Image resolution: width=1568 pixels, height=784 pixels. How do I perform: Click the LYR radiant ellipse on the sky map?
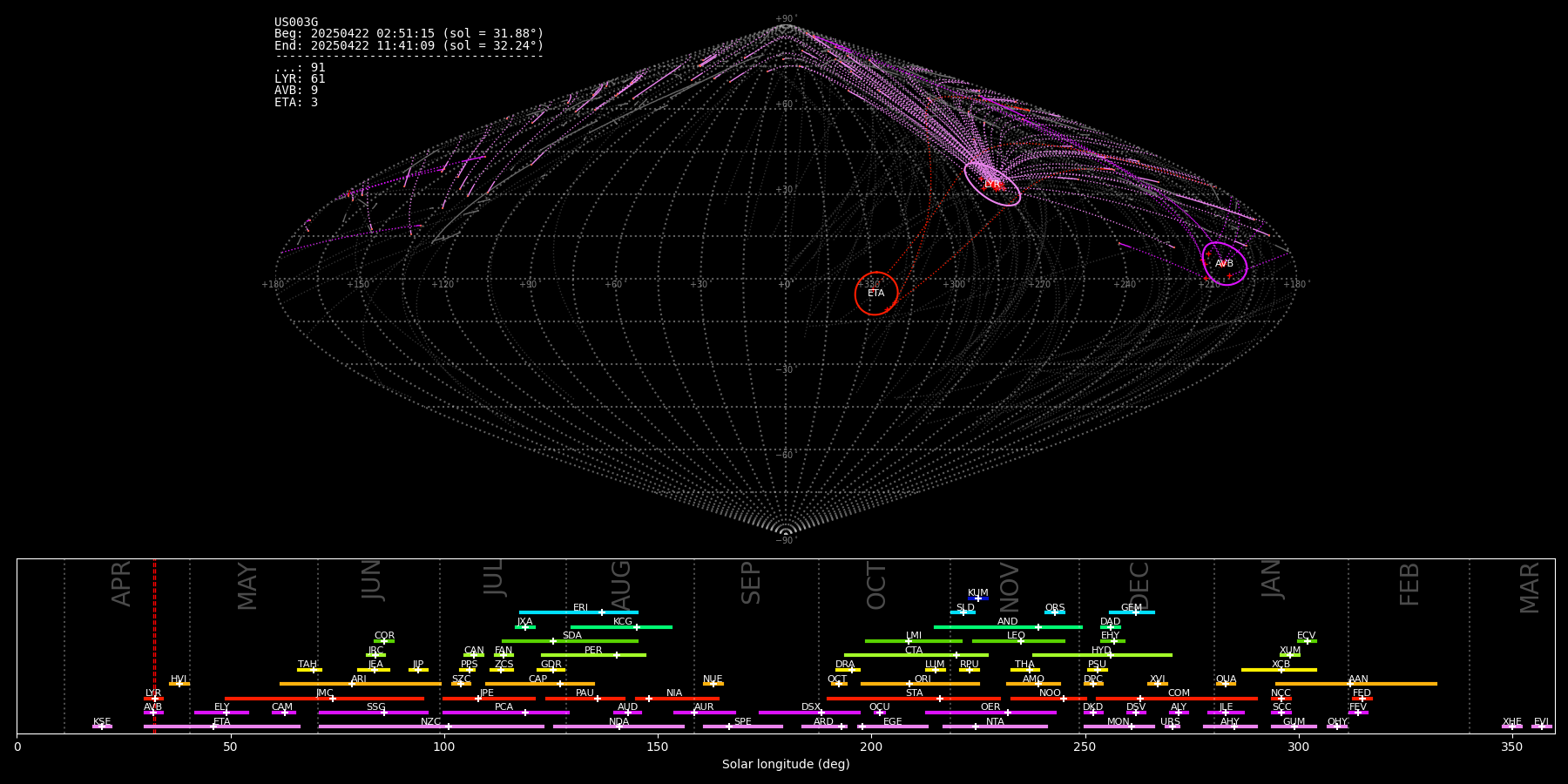coord(992,184)
